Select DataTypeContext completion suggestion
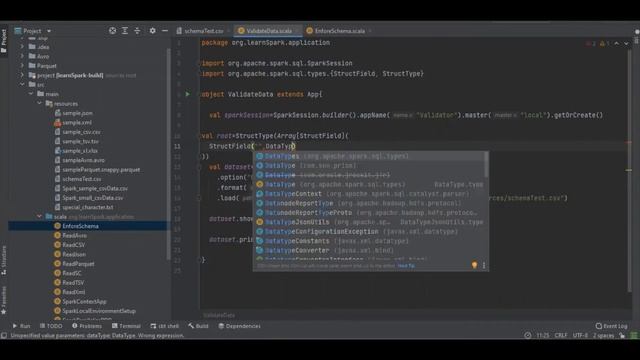Screen dimensions: 640x360 click(369, 194)
